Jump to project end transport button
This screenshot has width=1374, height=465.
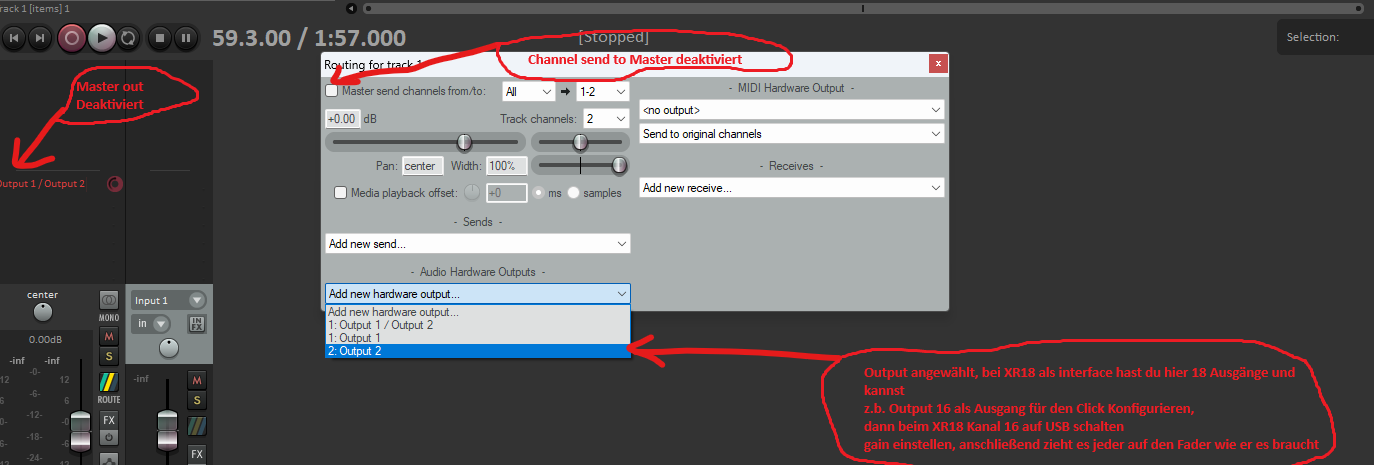click(40, 39)
